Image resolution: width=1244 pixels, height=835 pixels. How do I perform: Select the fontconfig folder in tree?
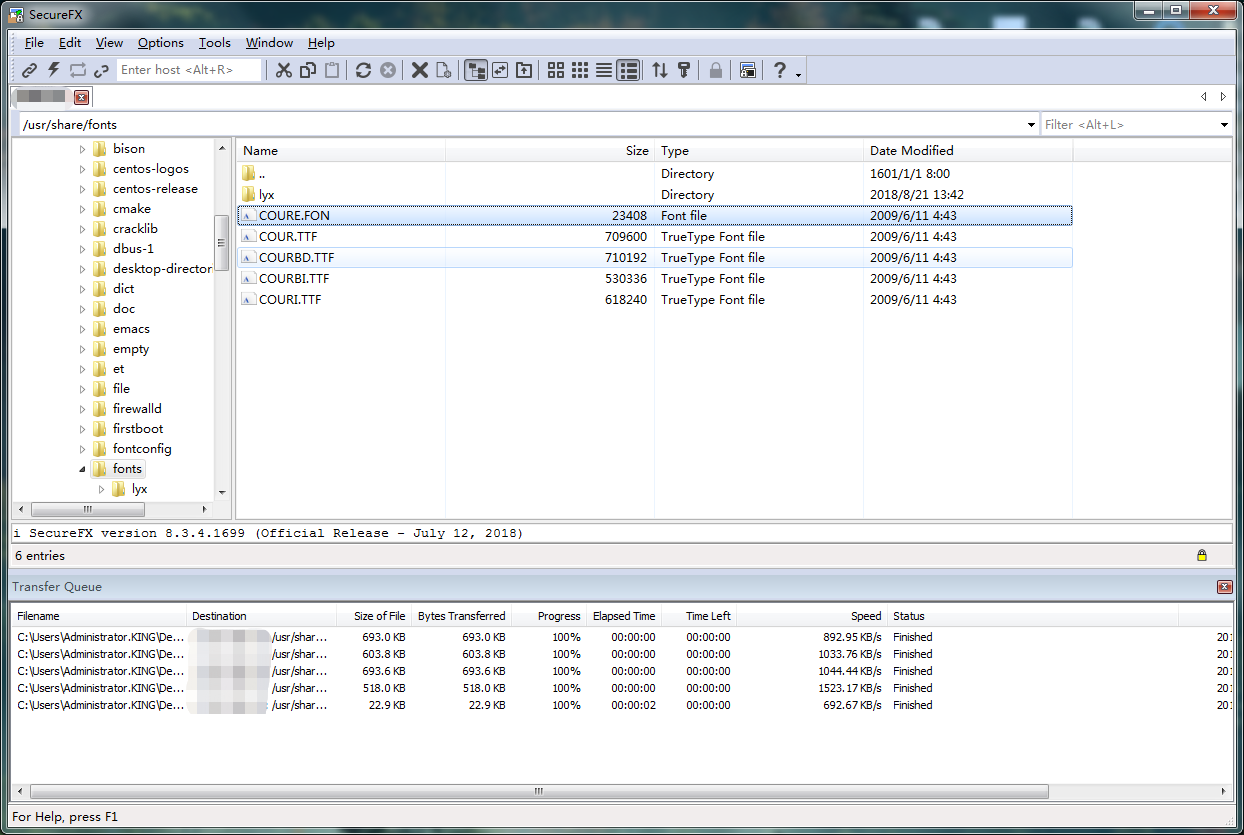tap(142, 449)
